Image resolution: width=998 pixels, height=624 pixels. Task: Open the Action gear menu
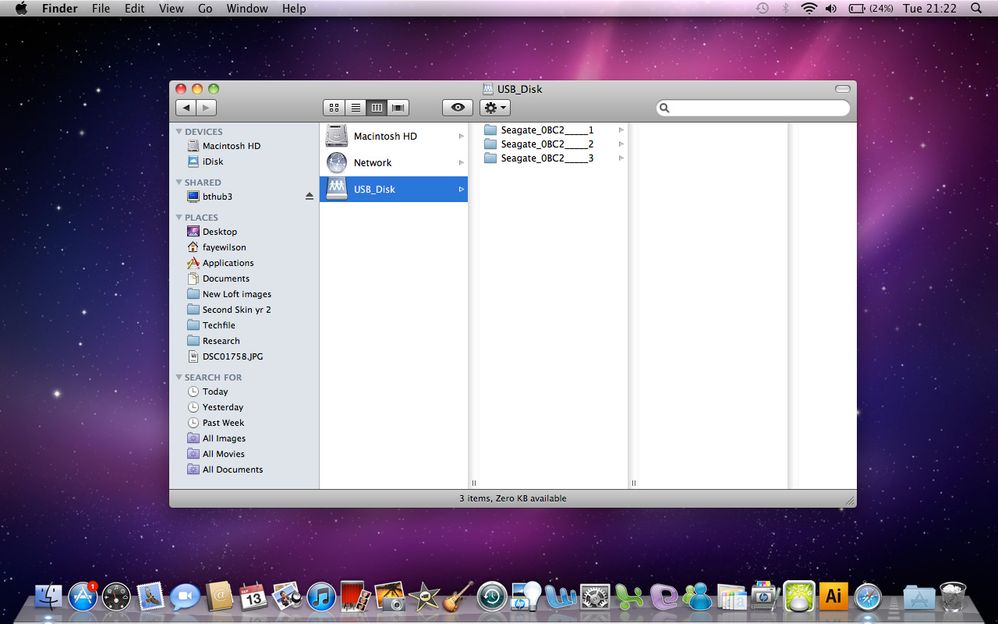(492, 107)
